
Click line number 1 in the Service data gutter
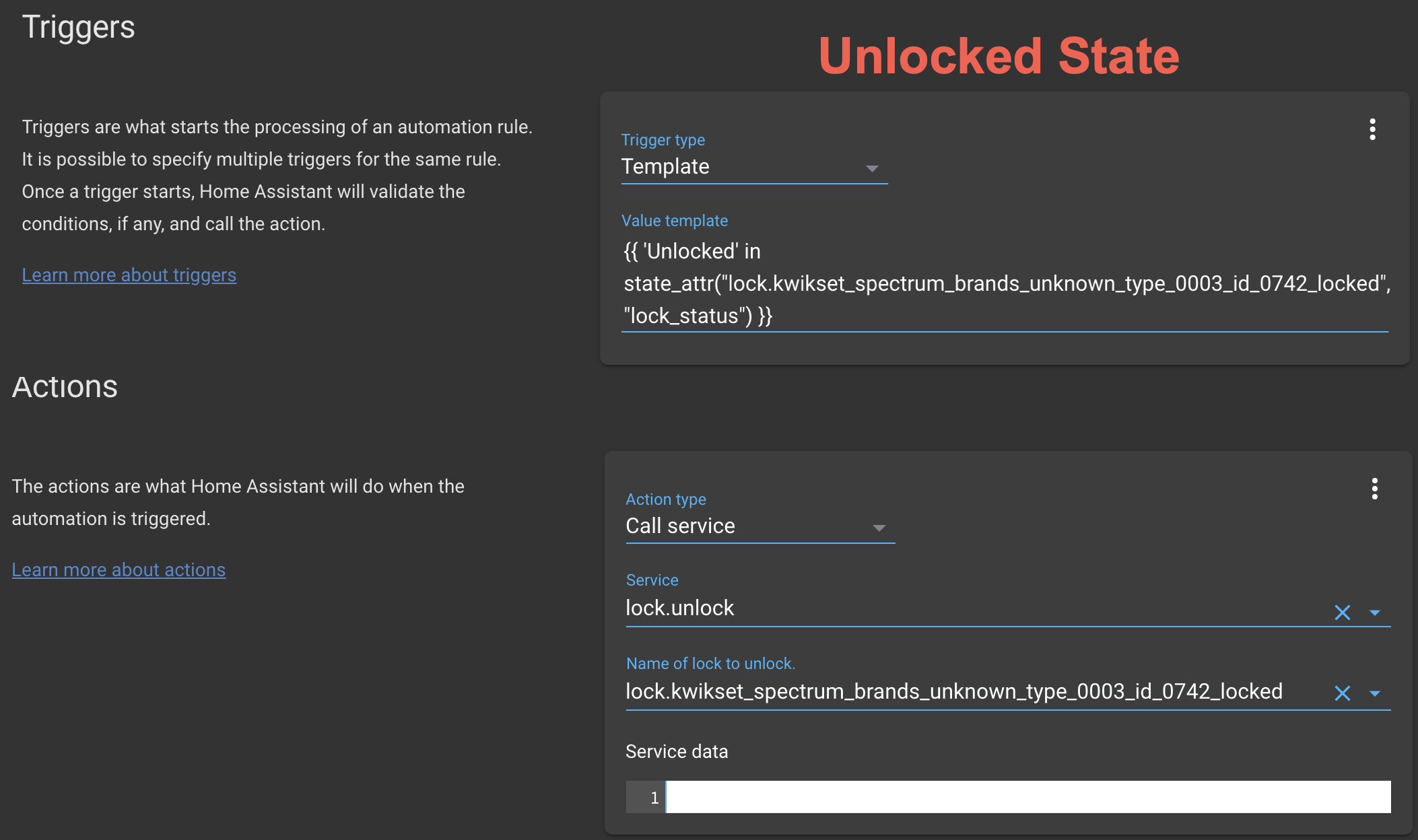coord(653,798)
